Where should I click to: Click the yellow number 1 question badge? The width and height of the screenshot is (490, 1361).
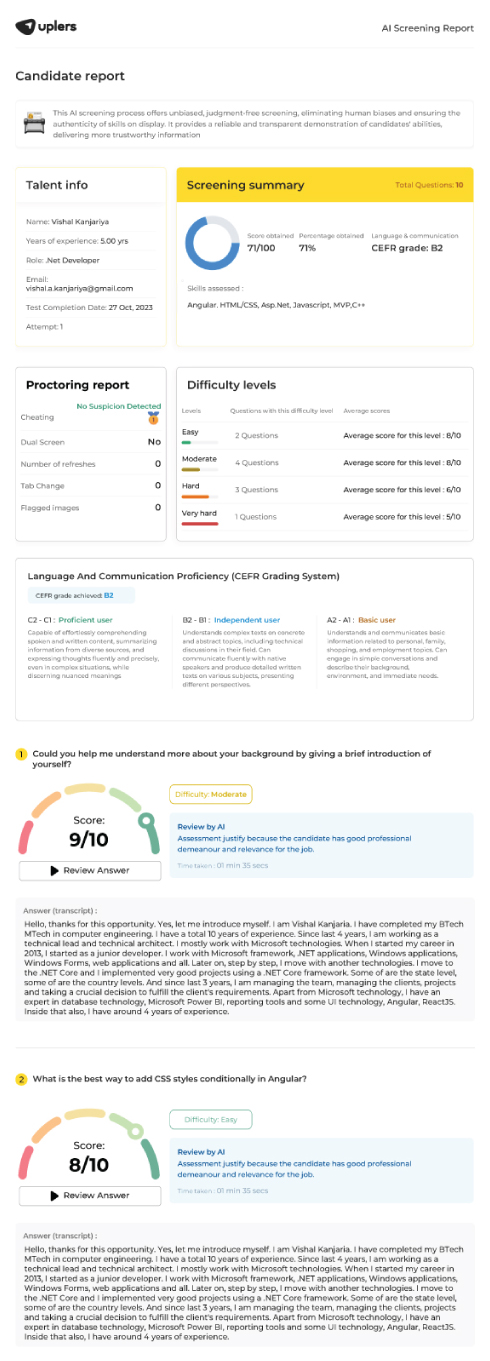click(22, 753)
